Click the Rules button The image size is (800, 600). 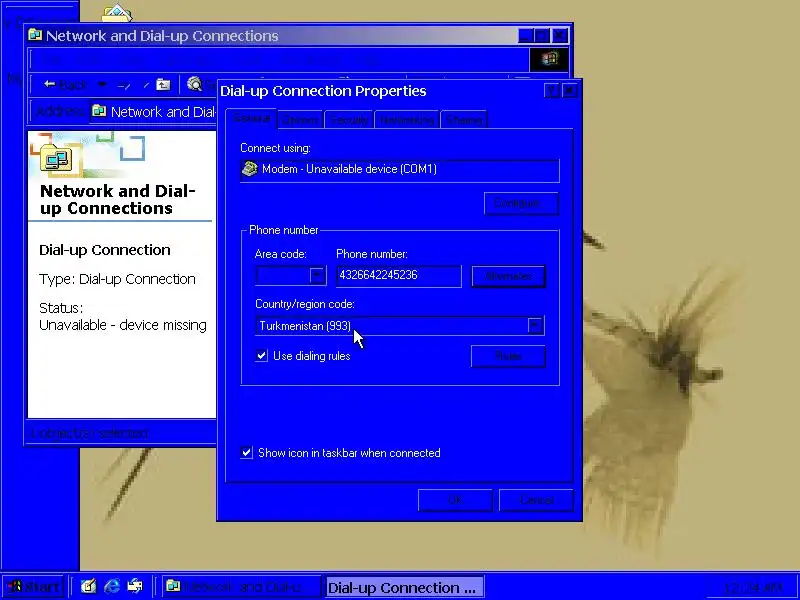[508, 356]
